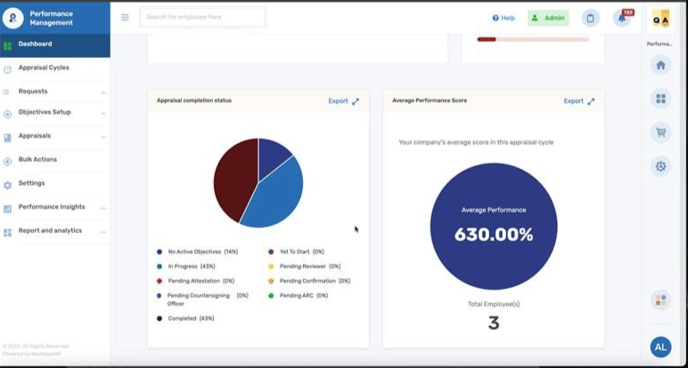The width and height of the screenshot is (688, 368).
Task: Expand the Objectives Setup submenu
Action: 103,113
